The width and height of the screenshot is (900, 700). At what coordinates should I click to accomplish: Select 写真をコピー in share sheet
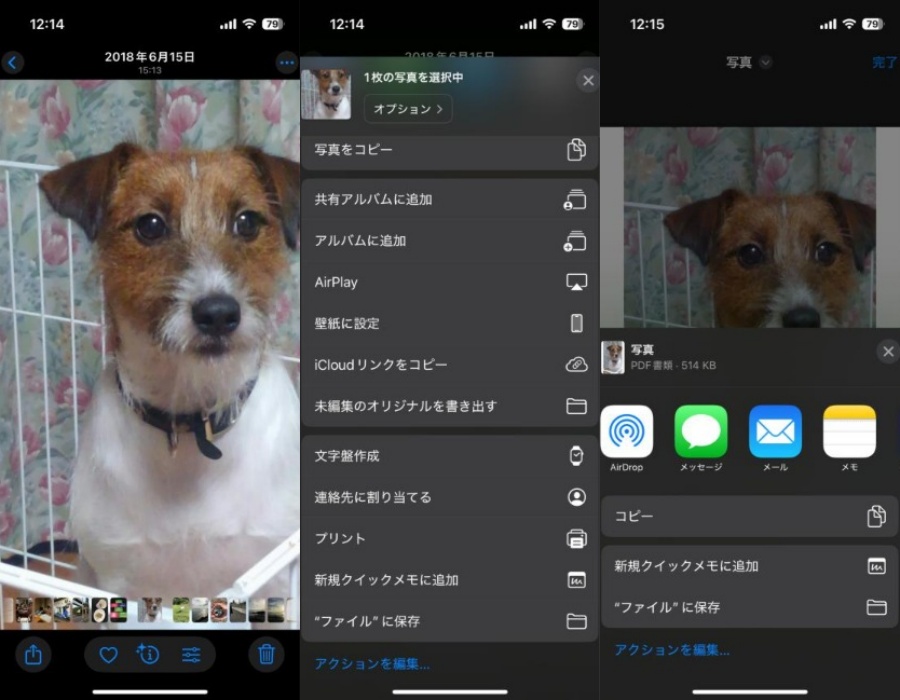point(449,150)
